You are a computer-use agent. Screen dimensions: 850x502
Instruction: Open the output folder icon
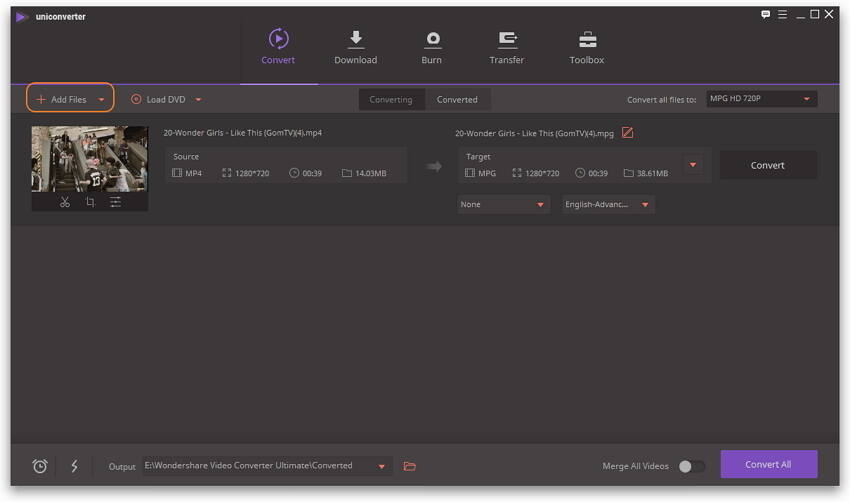coord(410,466)
